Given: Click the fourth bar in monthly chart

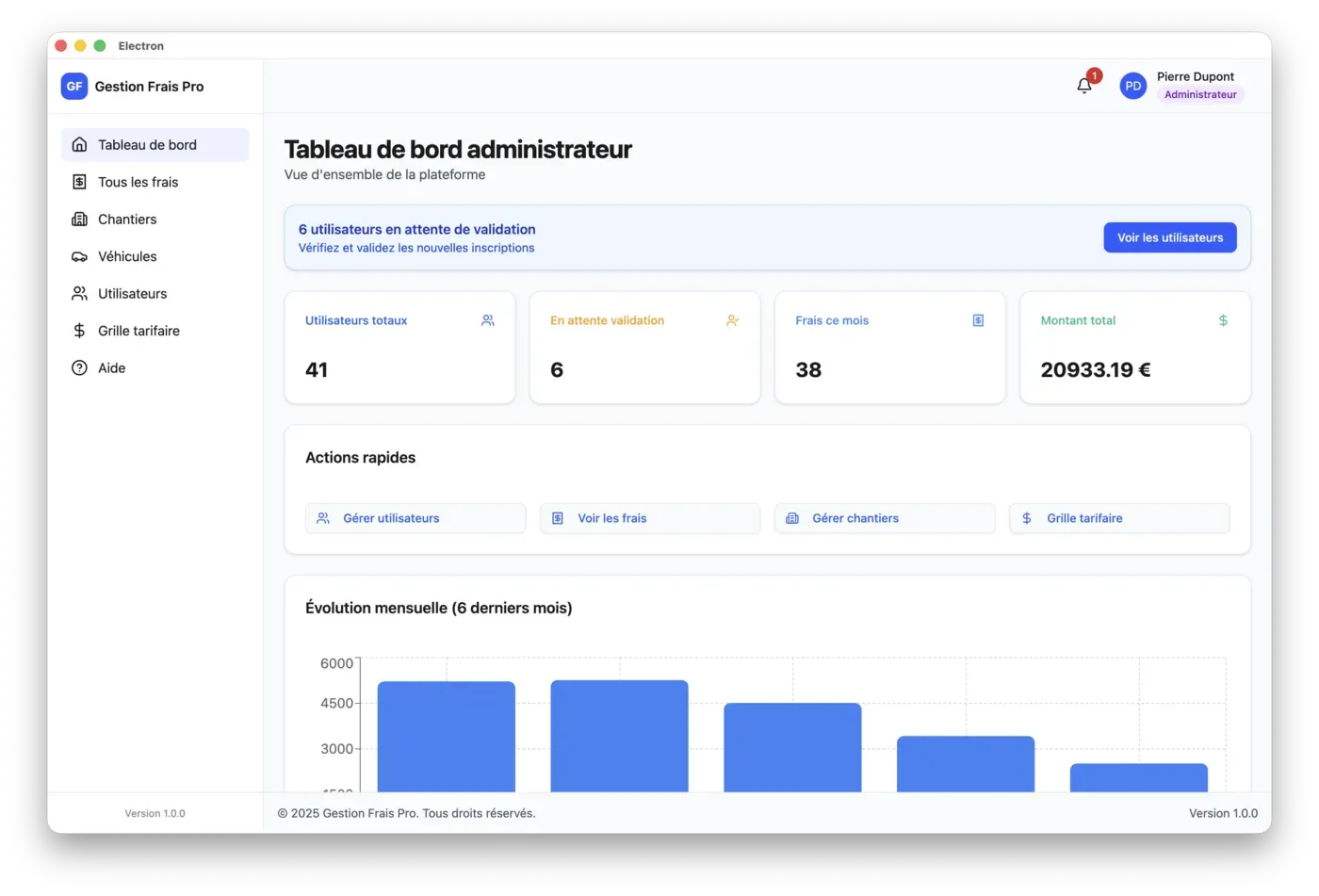Looking at the screenshot, I should 966,764.
